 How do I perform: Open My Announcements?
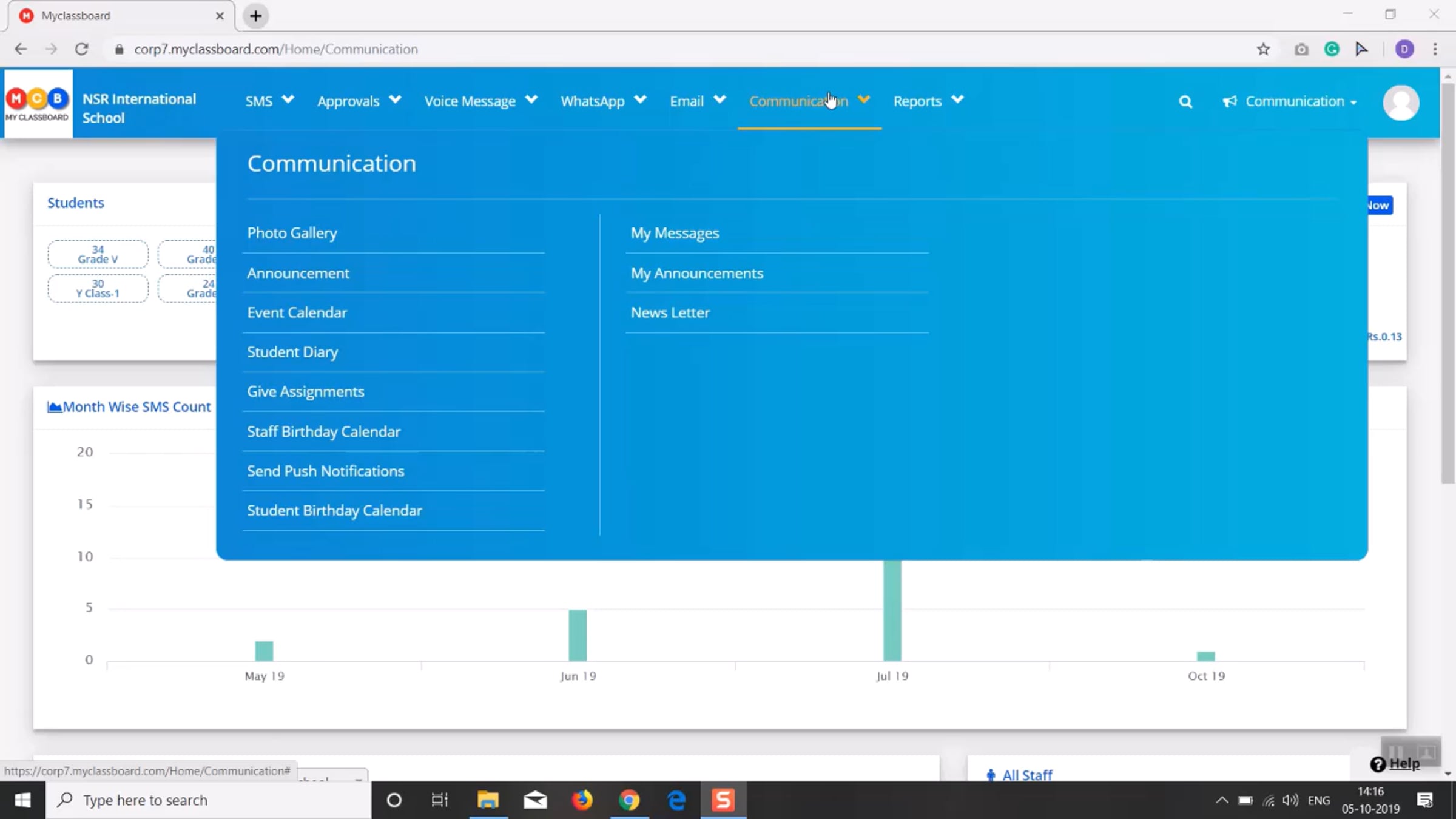697,273
